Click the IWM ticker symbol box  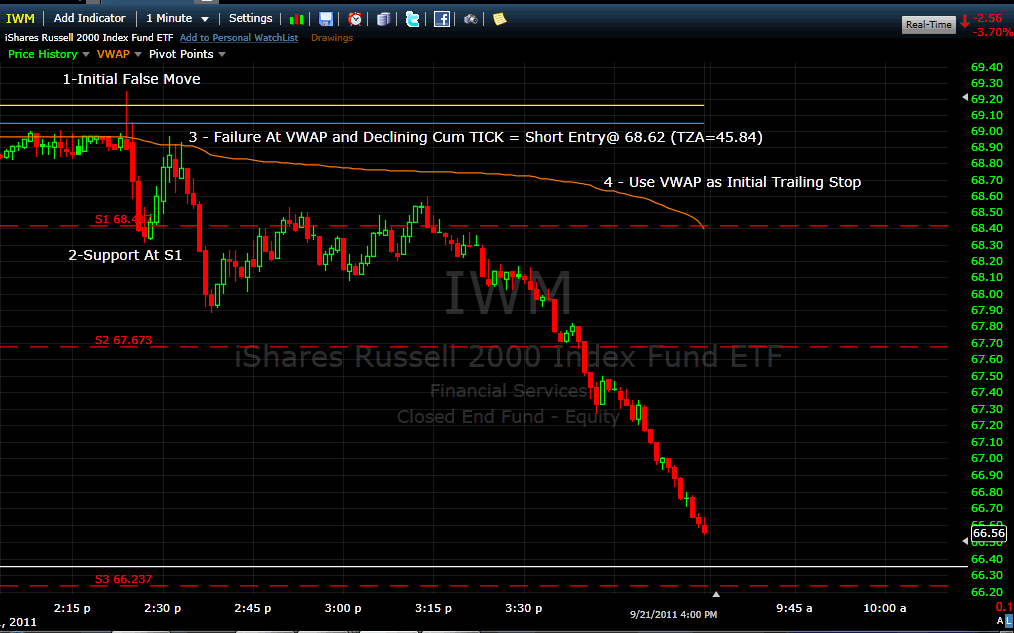pyautogui.click(x=21, y=18)
